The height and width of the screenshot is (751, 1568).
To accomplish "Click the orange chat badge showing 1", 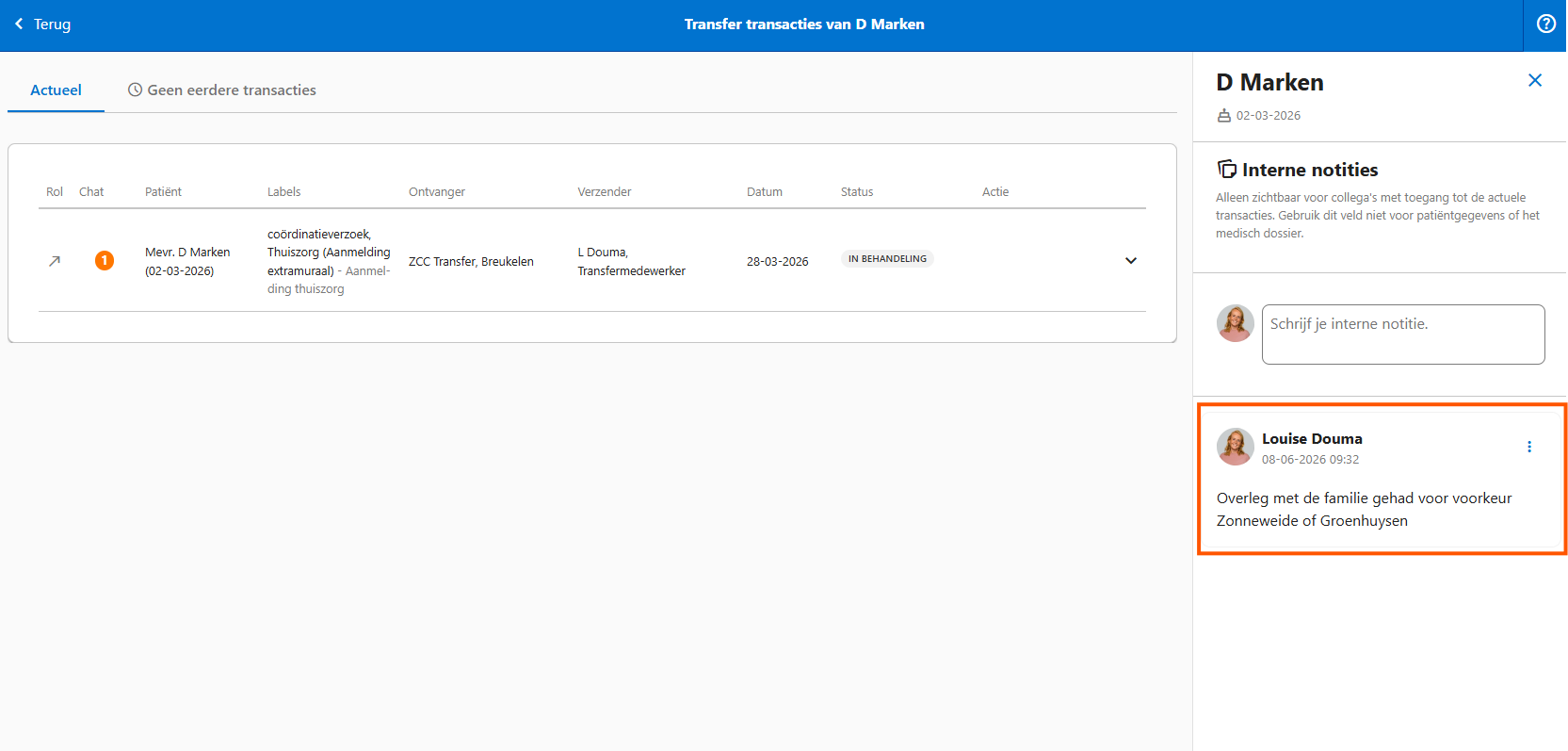I will pyautogui.click(x=105, y=261).
